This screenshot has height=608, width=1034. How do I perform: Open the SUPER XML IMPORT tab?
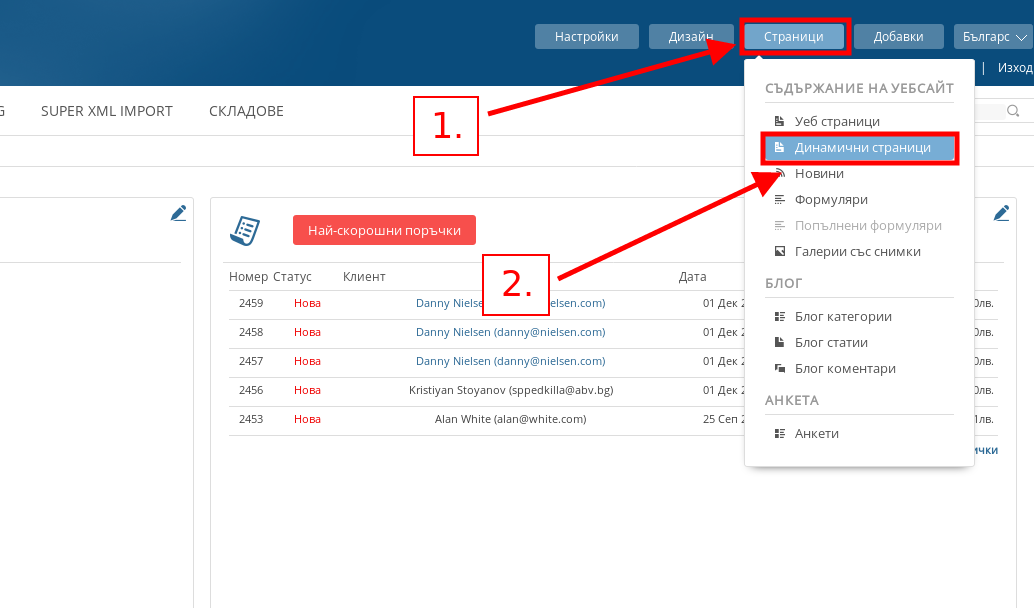coord(107,111)
